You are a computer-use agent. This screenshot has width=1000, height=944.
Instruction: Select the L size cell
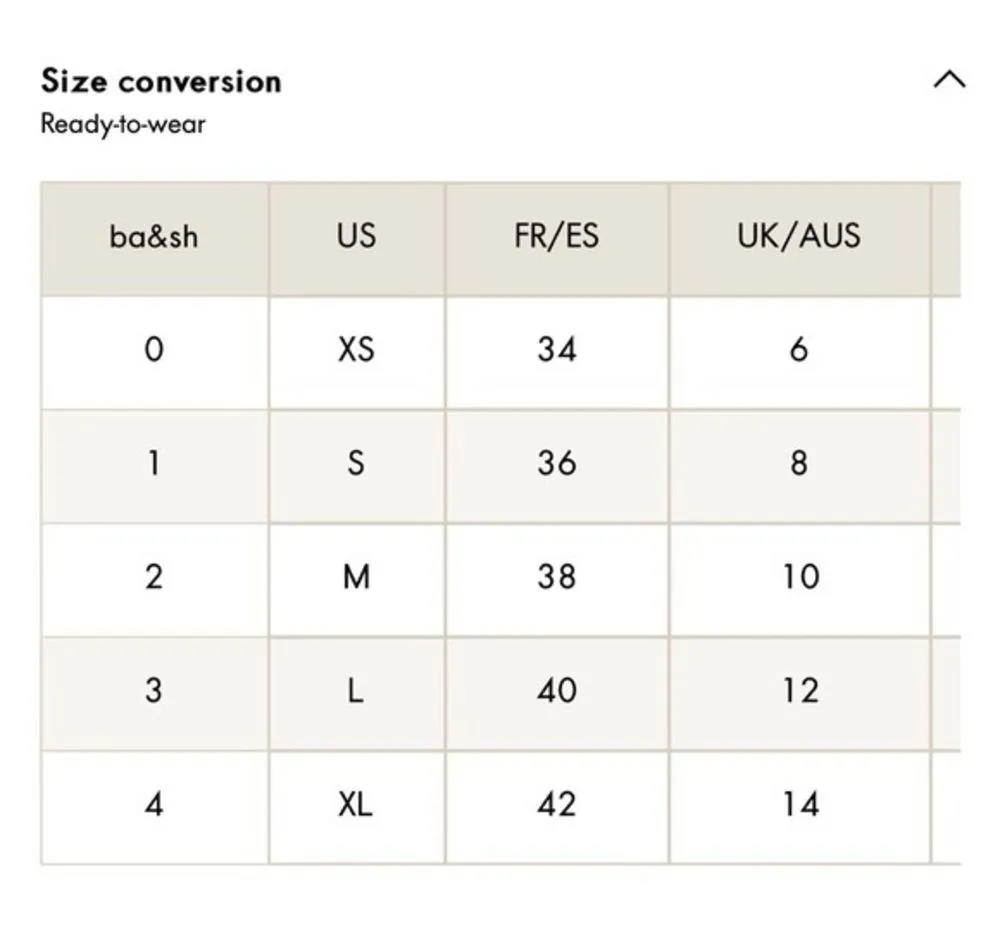coord(356,691)
